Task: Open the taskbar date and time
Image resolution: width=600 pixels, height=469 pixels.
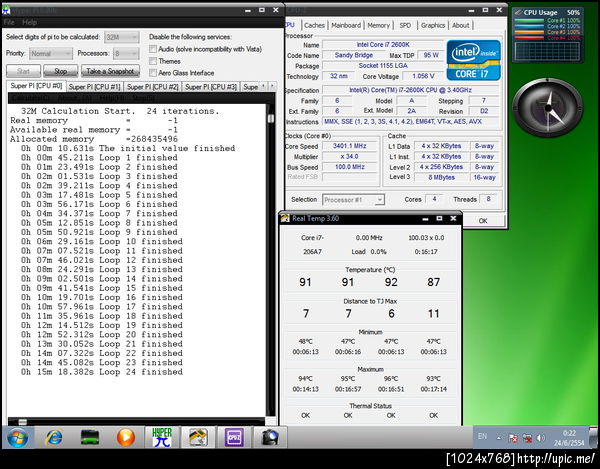Action: [569, 438]
